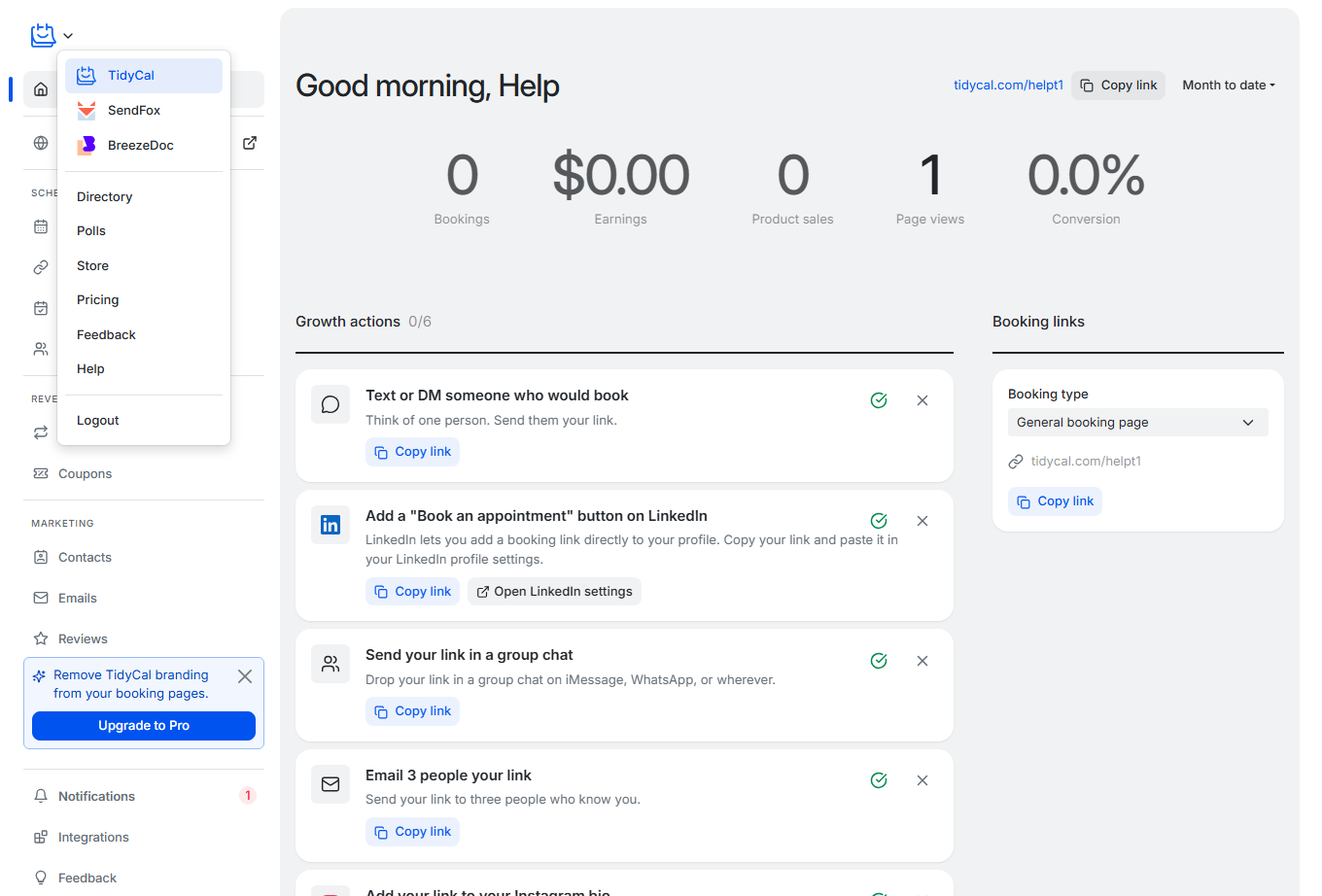Copy link in Booking links panel
The image size is (1322, 896).
click(x=1055, y=501)
